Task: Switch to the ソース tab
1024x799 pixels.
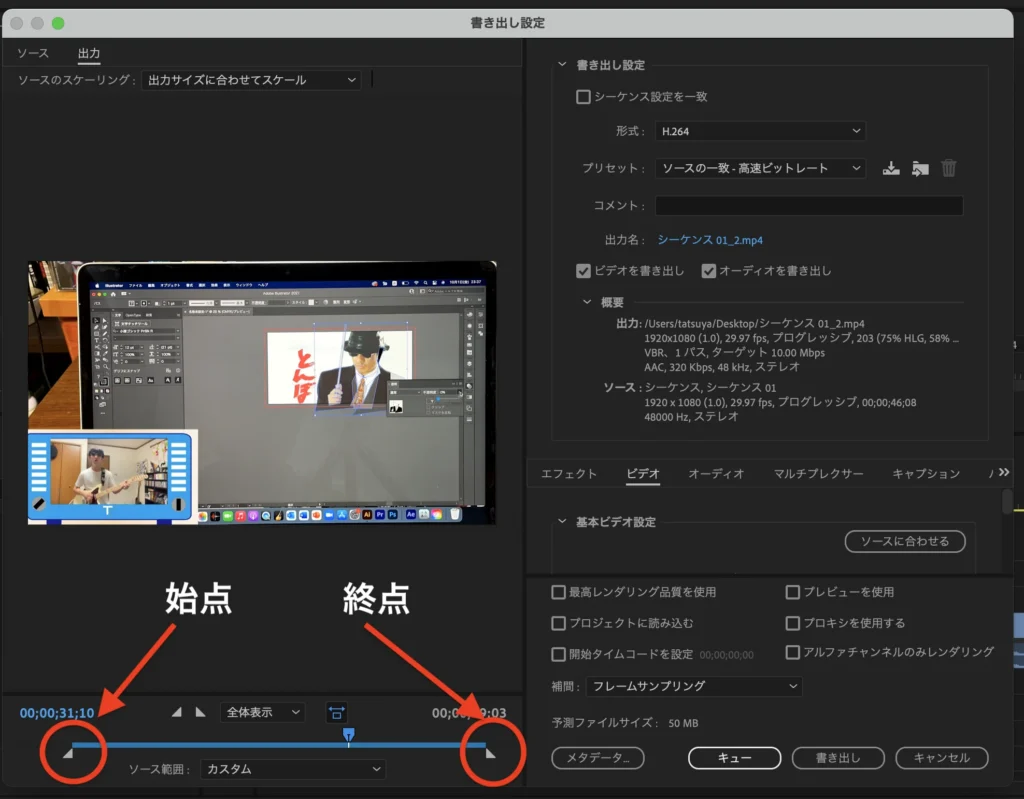Action: tap(33, 53)
